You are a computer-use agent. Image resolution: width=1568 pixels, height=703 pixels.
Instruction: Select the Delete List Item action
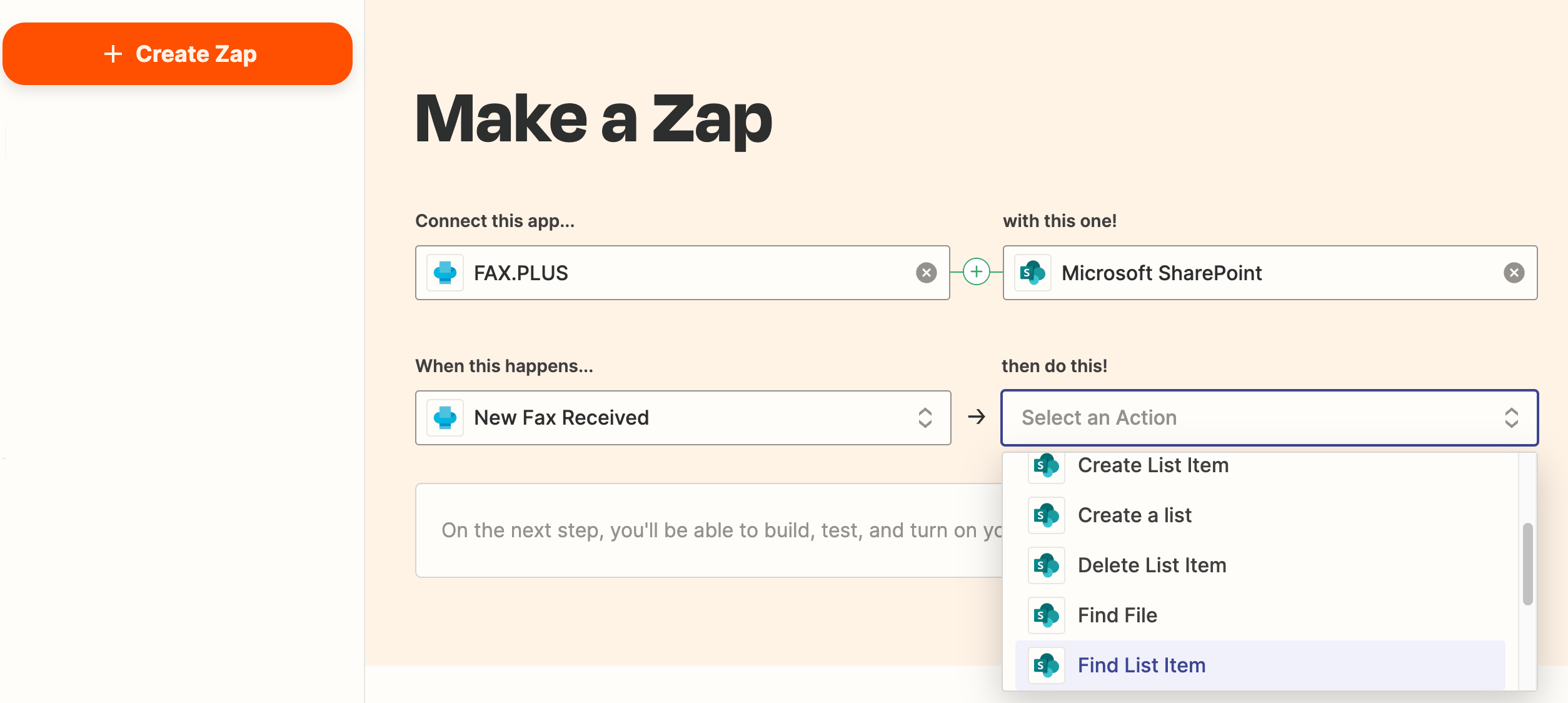click(x=1260, y=565)
